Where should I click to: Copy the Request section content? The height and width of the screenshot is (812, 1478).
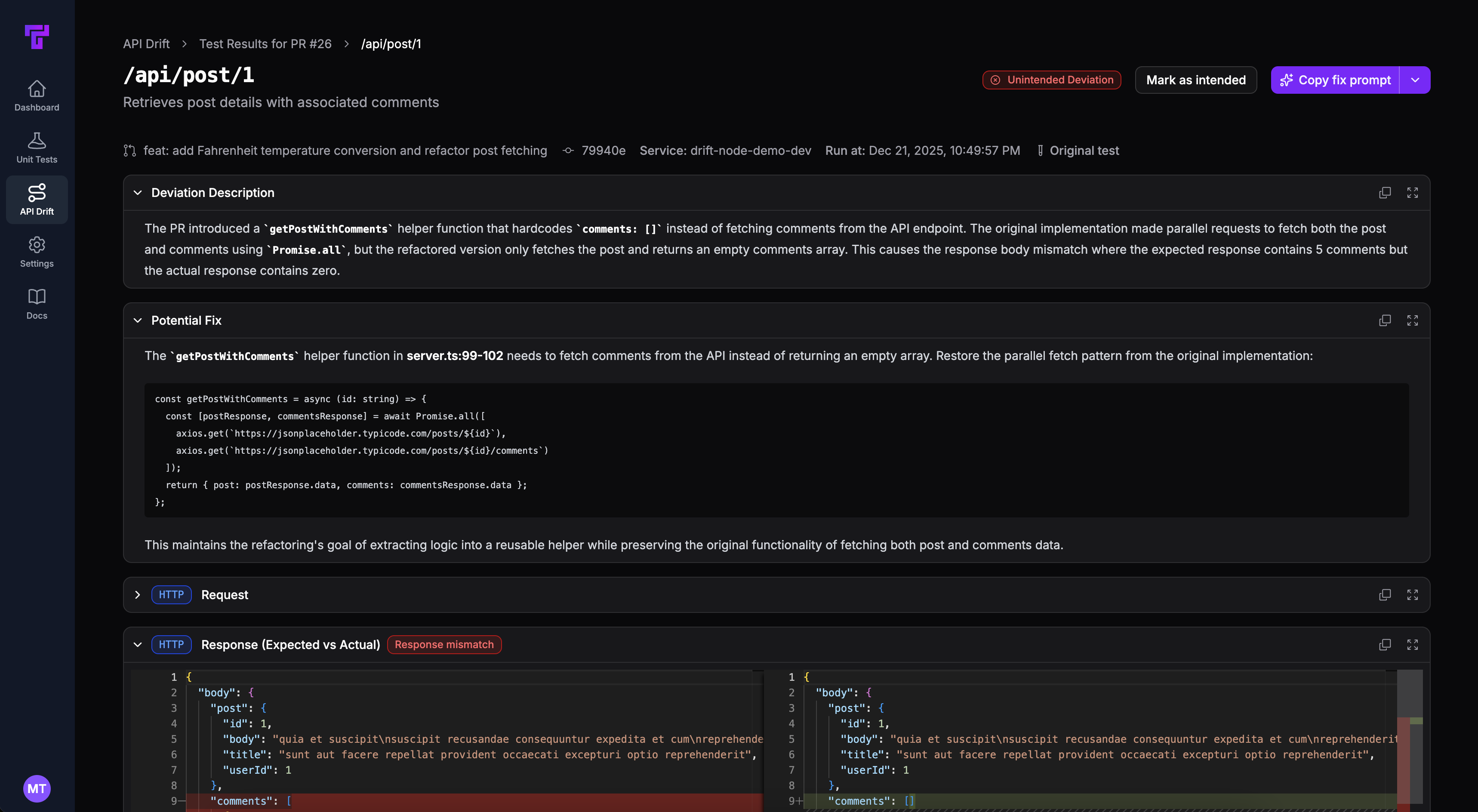pos(1385,594)
